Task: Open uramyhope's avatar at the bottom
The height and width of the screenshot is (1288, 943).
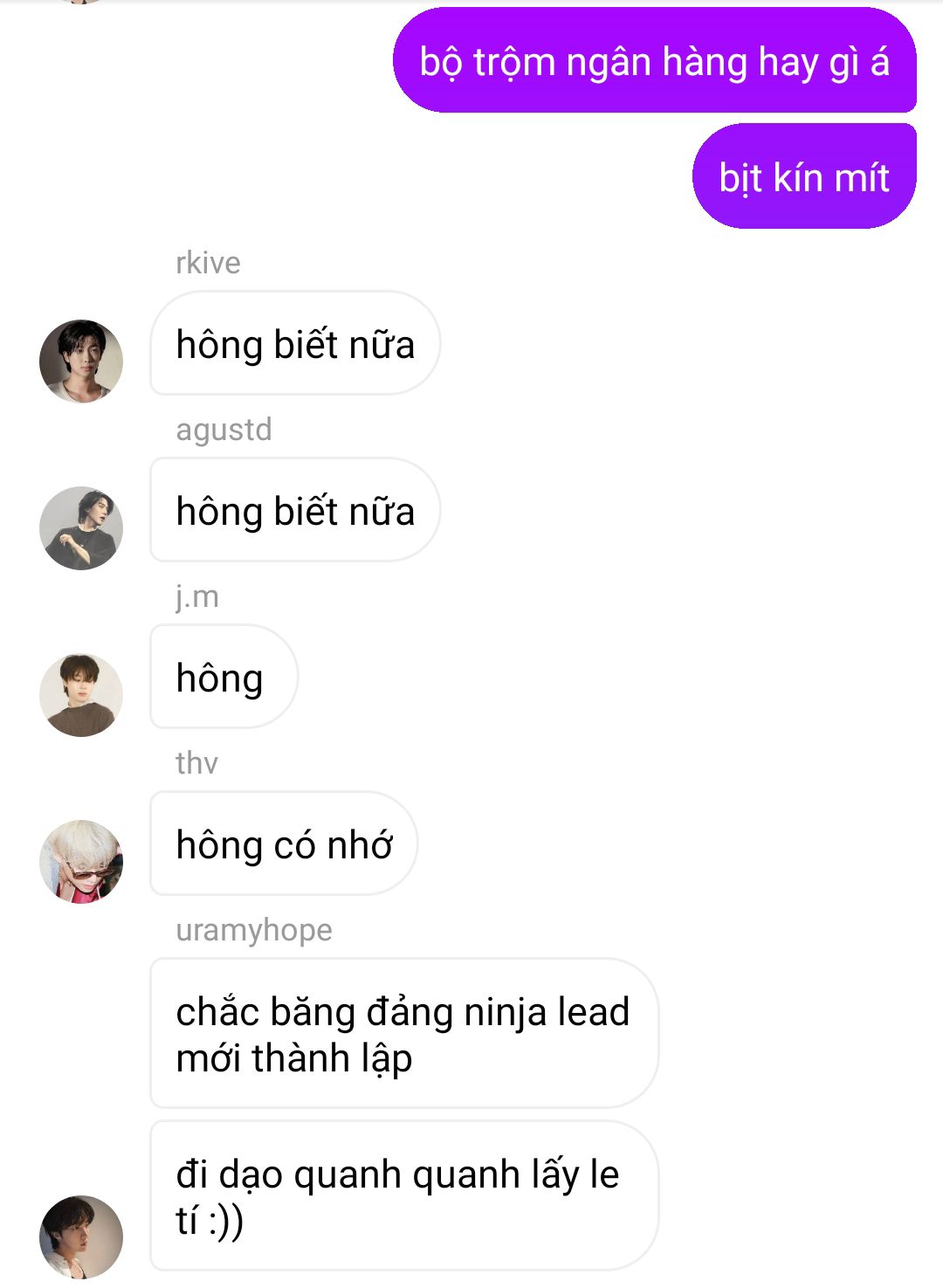Action: pyautogui.click(x=81, y=1236)
